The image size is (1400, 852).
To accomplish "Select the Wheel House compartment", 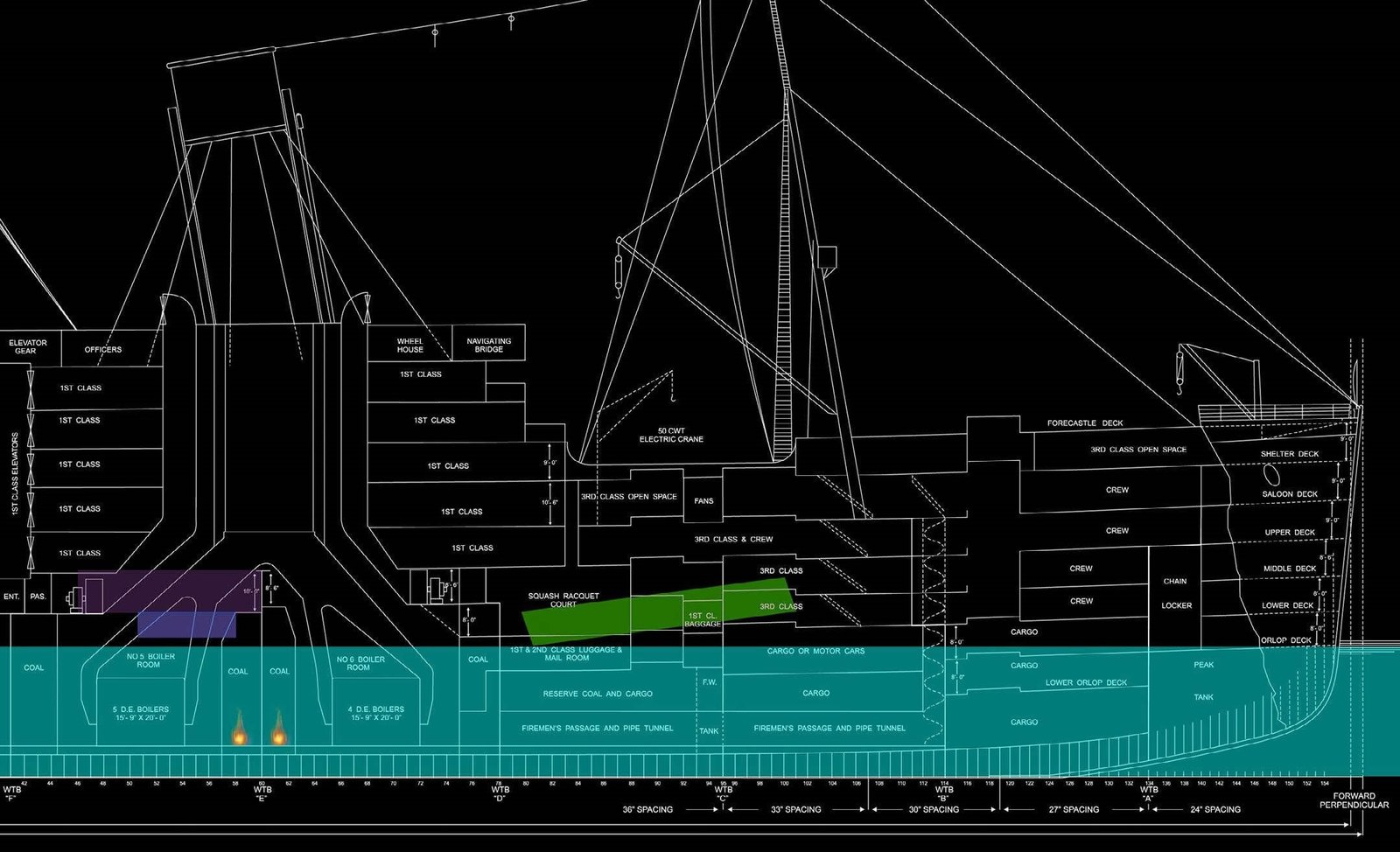I will click(x=409, y=346).
